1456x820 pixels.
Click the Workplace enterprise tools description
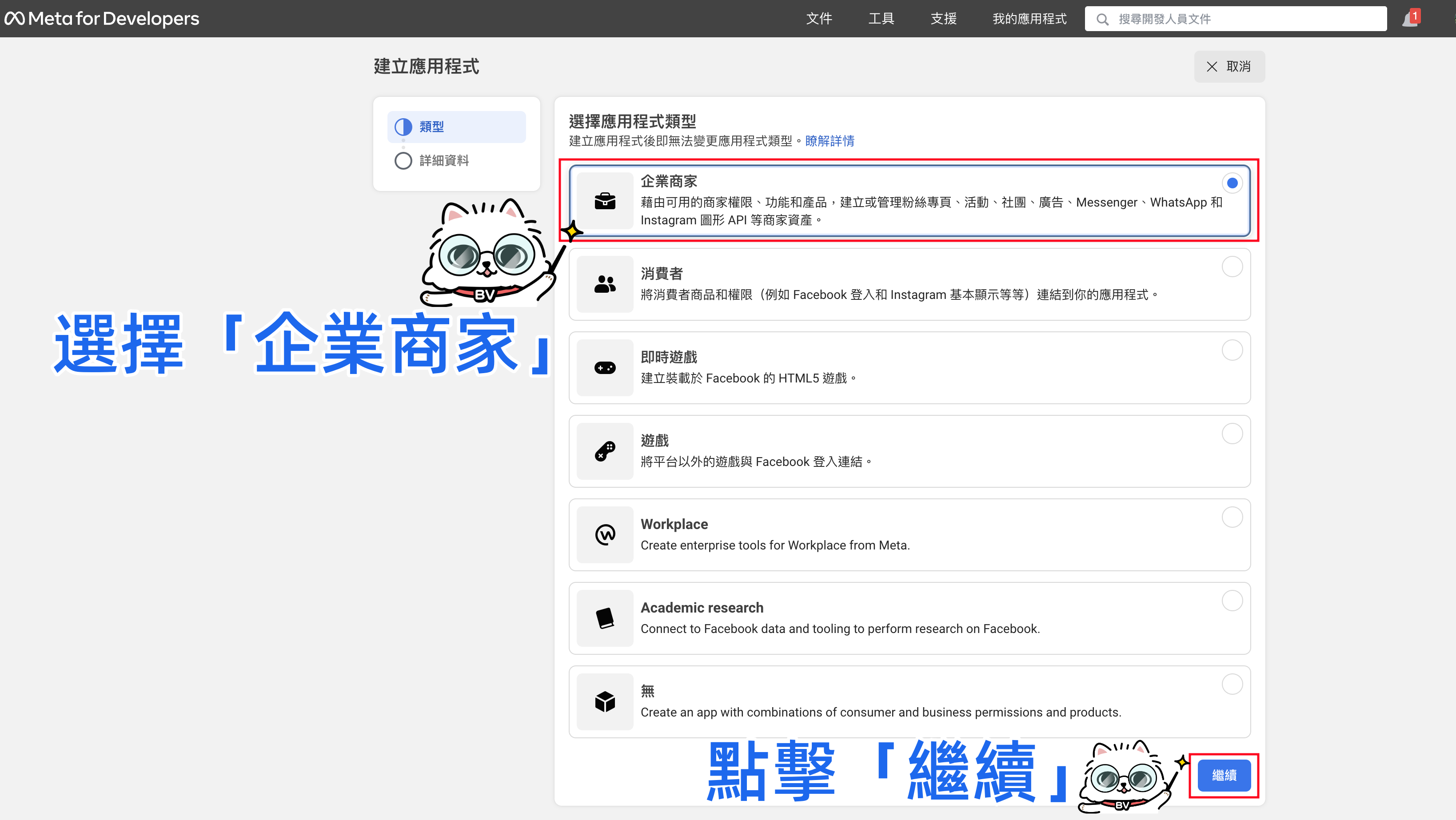[775, 545]
